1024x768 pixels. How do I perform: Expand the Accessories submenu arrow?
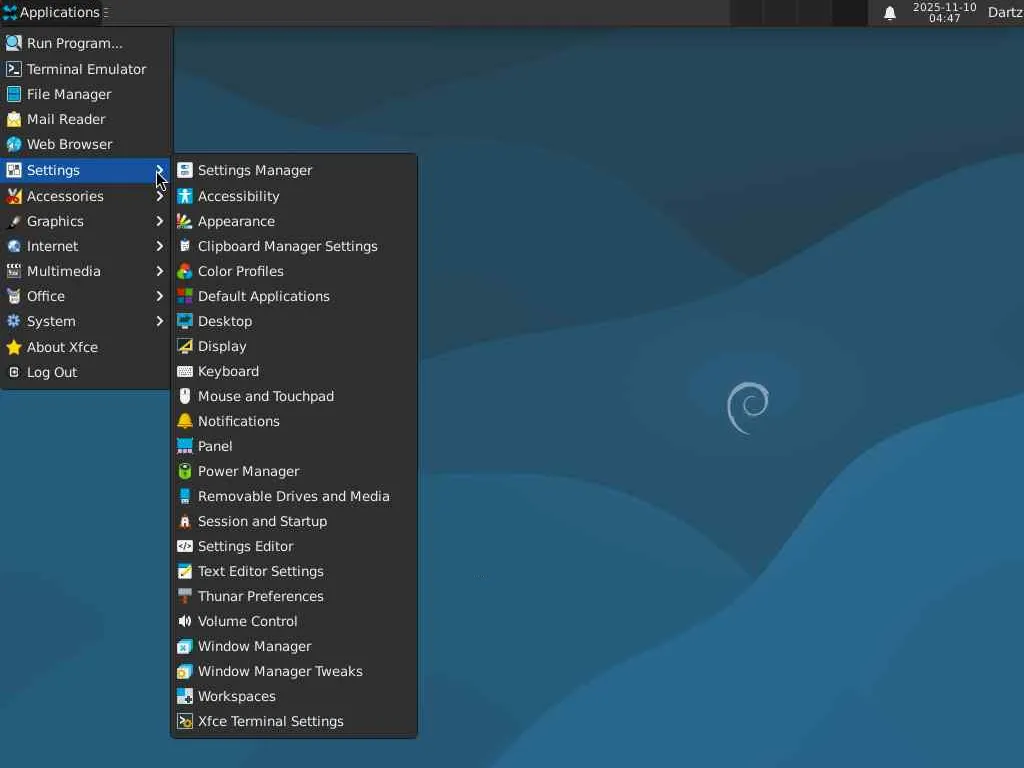(x=159, y=196)
